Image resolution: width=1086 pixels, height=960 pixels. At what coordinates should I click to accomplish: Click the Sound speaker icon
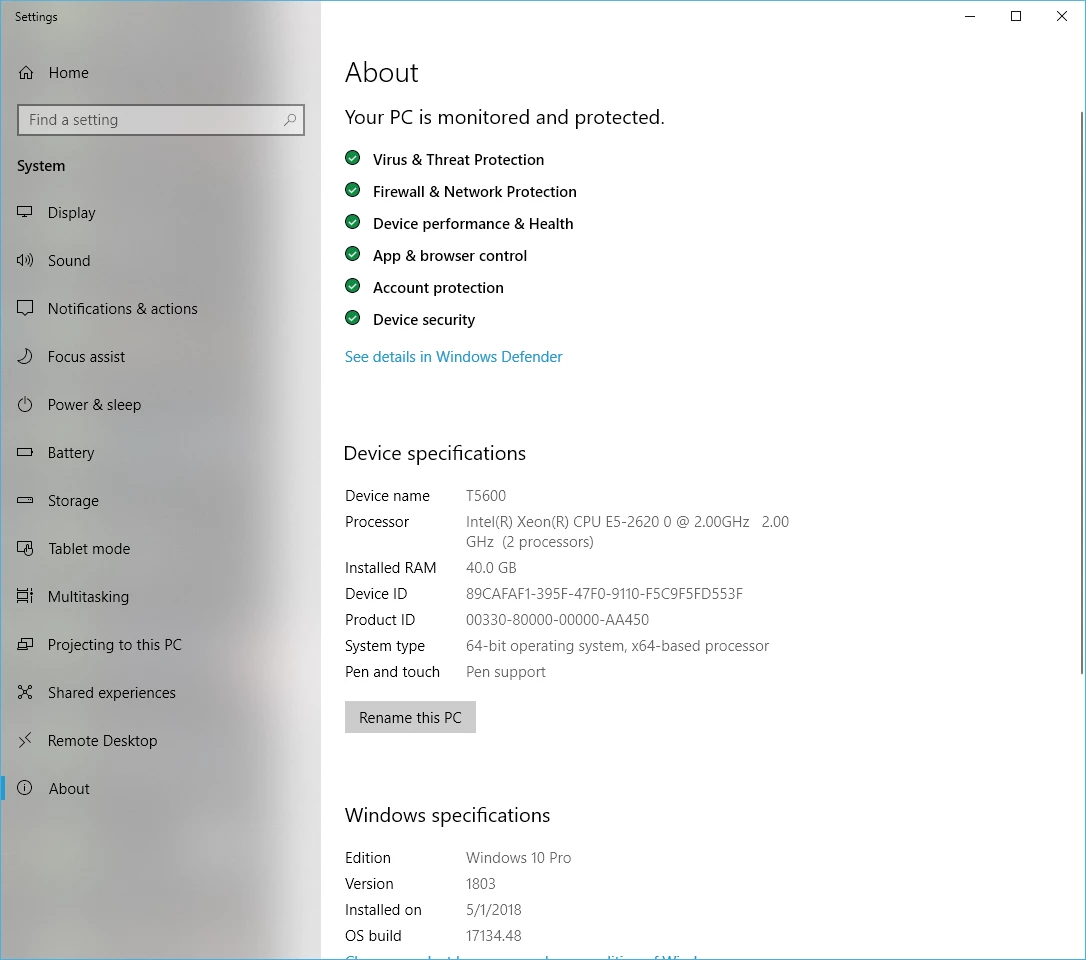[25, 260]
